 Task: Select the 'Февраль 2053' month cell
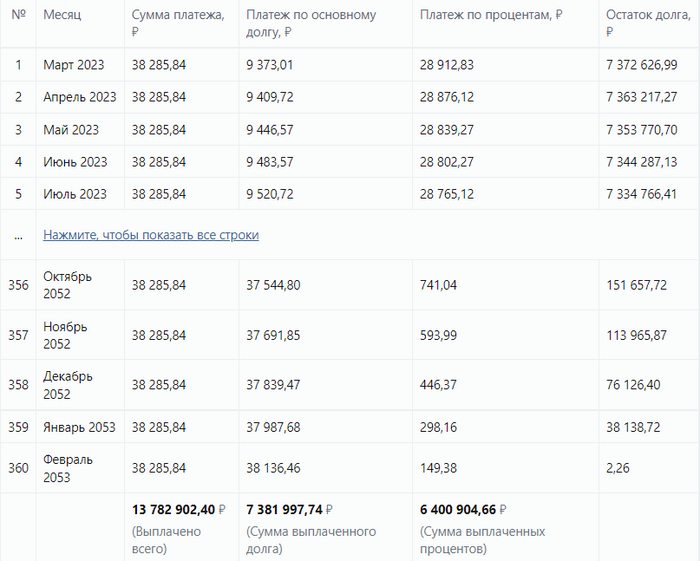[x=68, y=468]
